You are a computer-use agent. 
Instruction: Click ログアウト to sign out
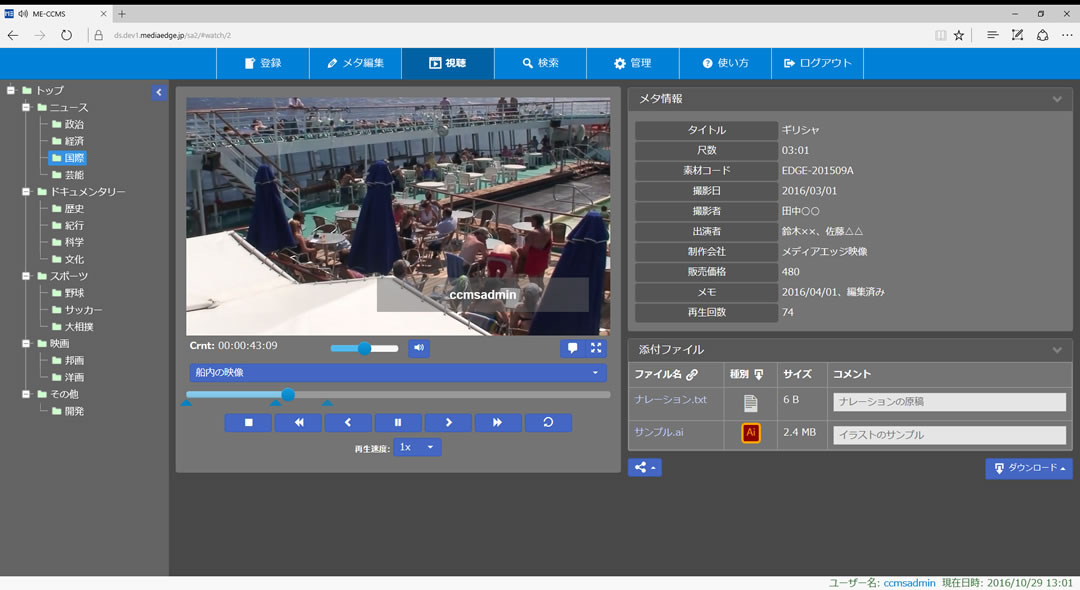[x=818, y=63]
